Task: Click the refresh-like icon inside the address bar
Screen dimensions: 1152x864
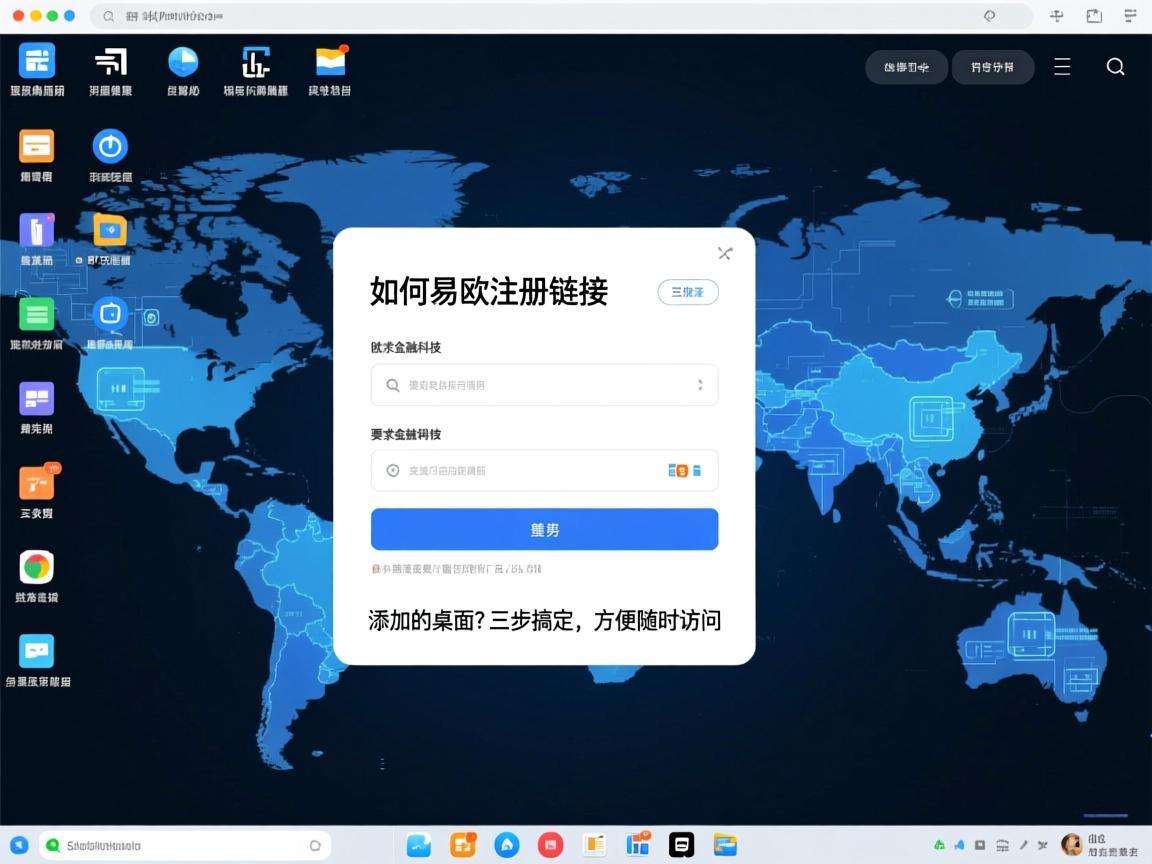Action: (990, 15)
